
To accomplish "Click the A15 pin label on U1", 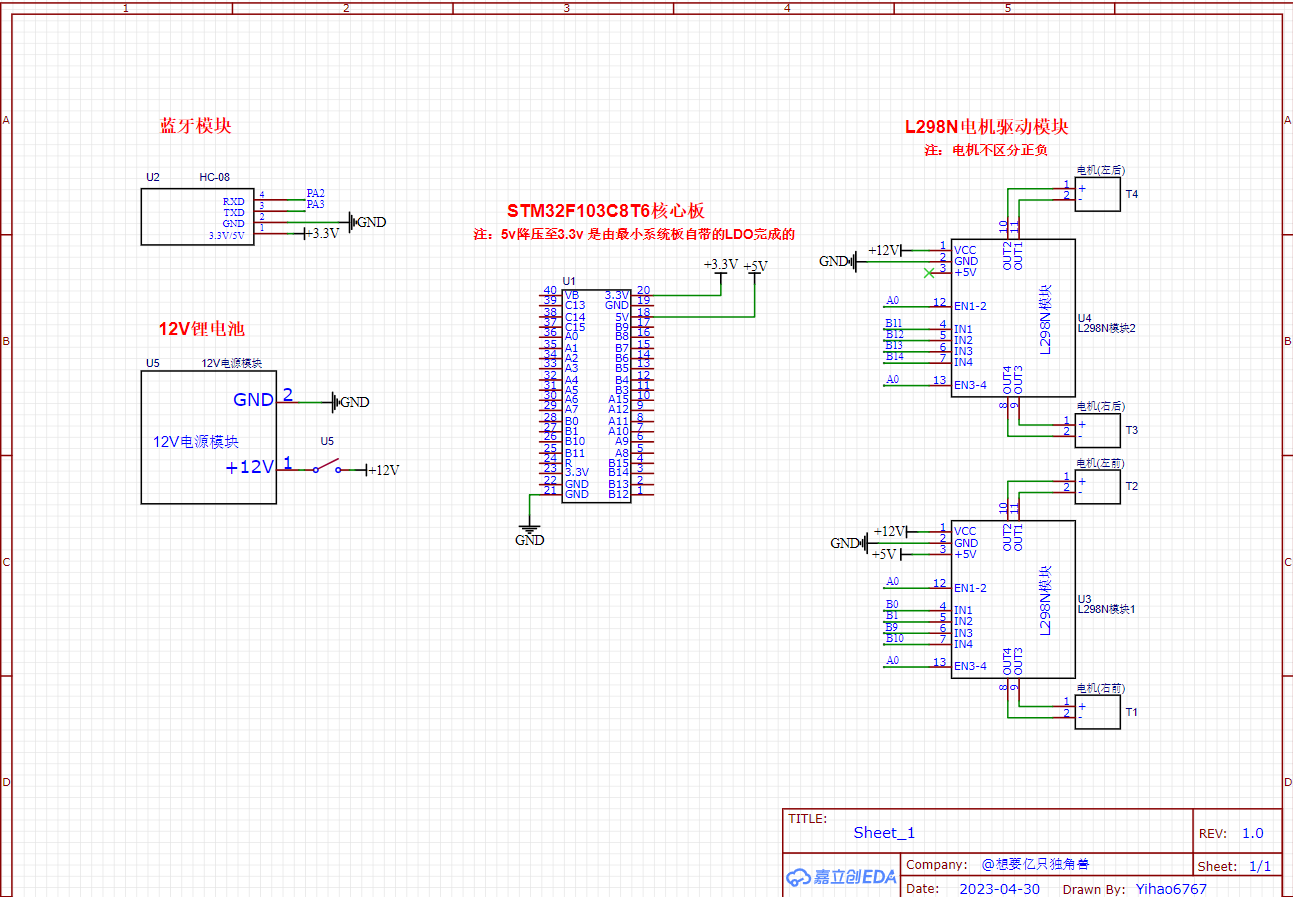I will (x=618, y=399).
